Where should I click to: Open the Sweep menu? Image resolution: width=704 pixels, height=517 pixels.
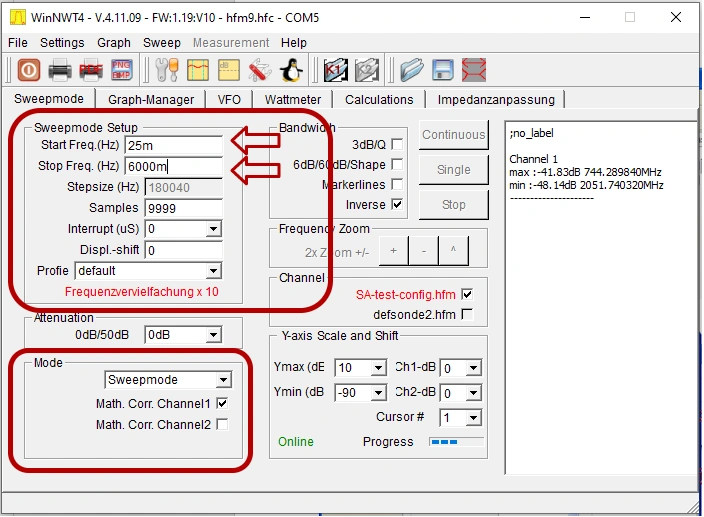click(x=162, y=43)
